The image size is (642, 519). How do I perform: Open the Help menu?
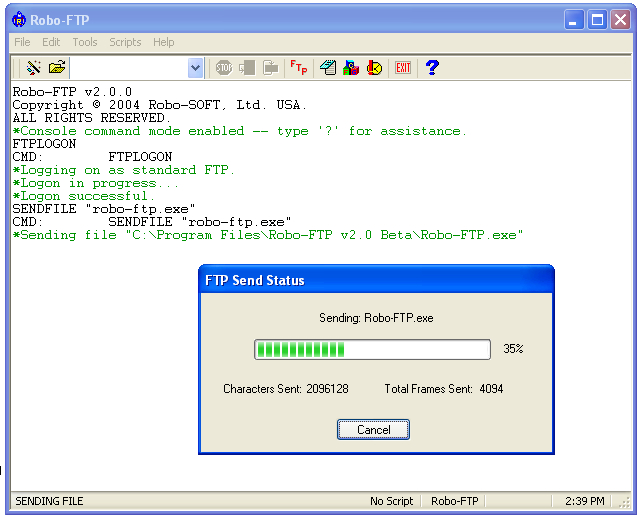point(163,42)
